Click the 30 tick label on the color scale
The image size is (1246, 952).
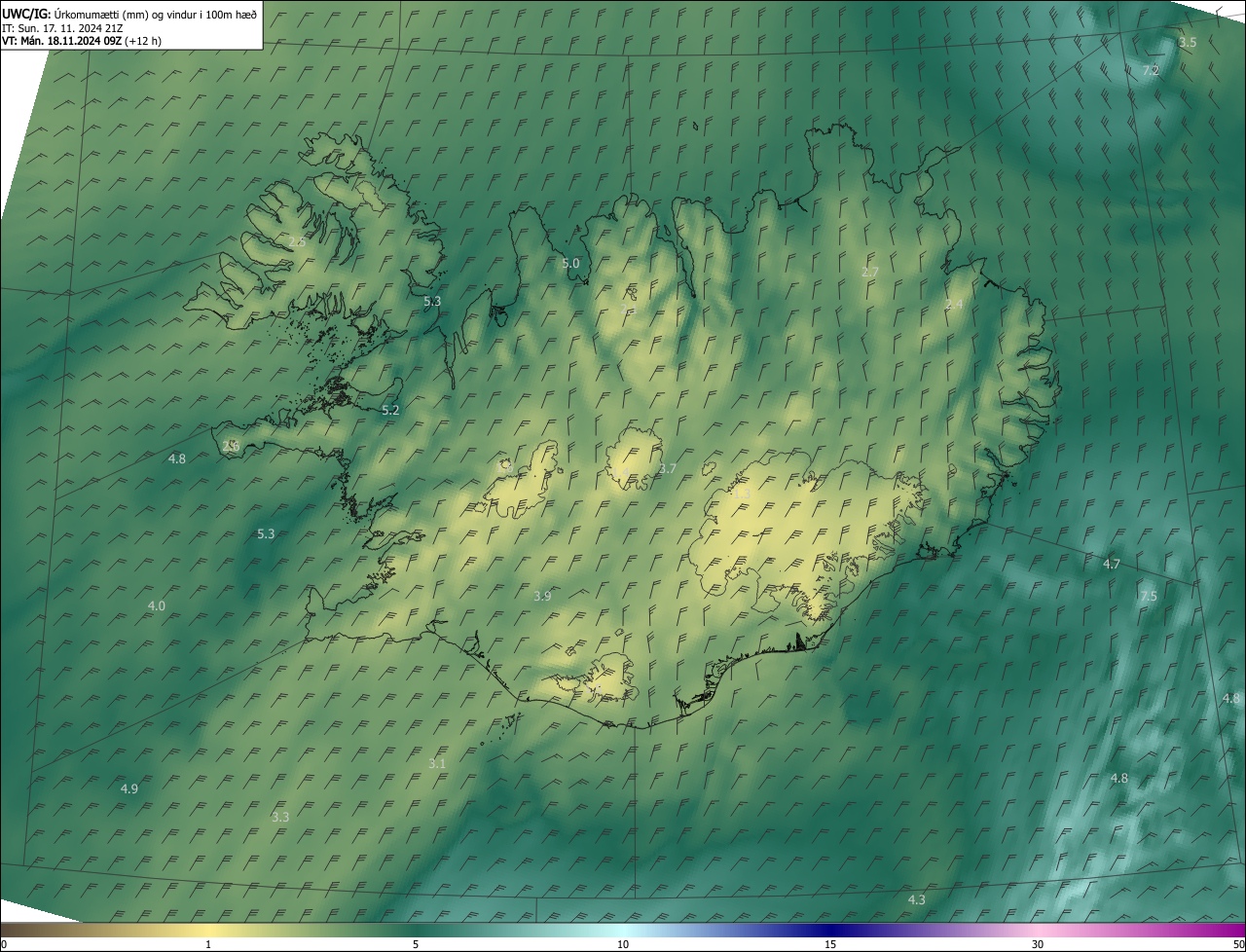click(1038, 944)
